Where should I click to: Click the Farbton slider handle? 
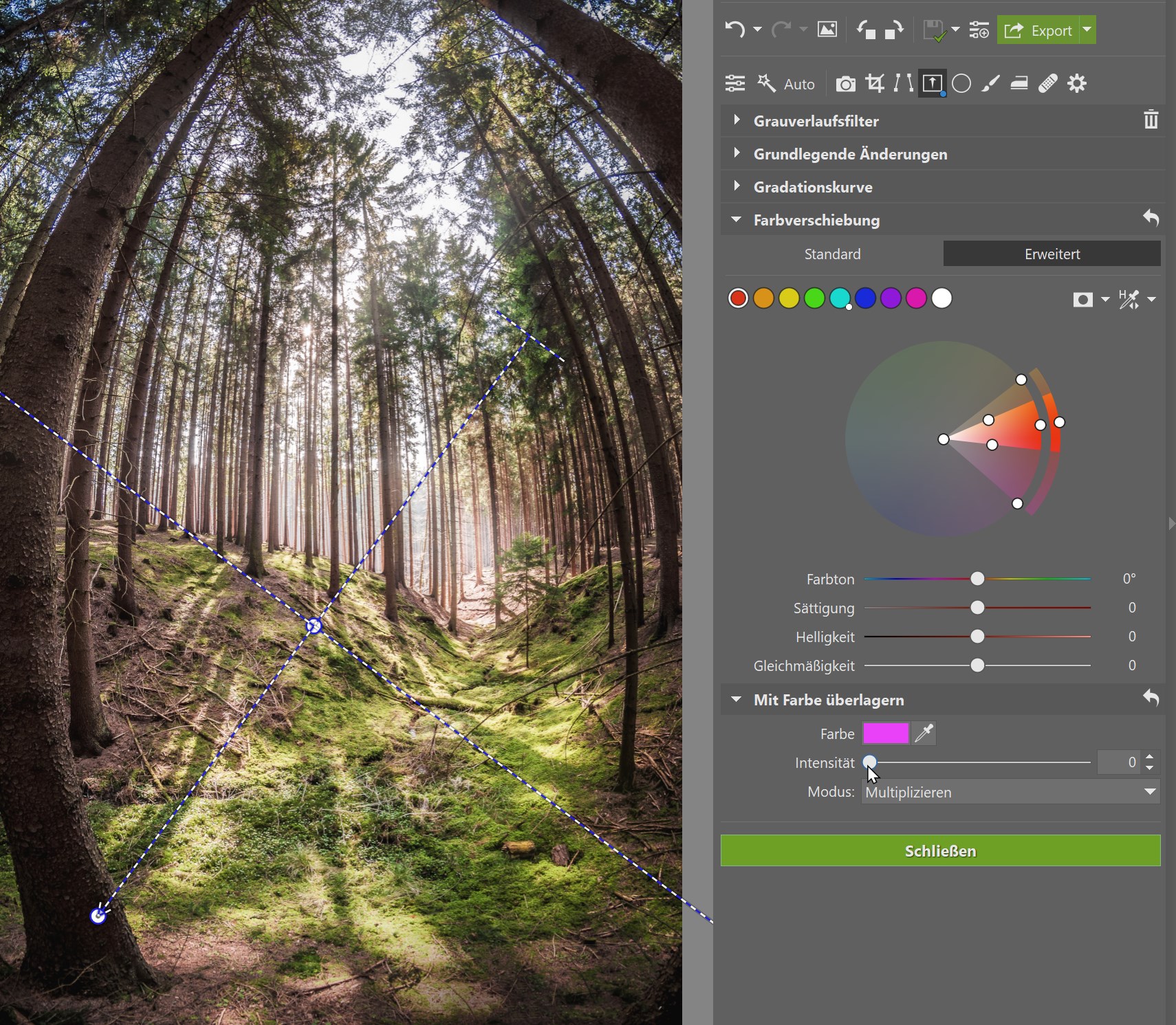pos(977,579)
